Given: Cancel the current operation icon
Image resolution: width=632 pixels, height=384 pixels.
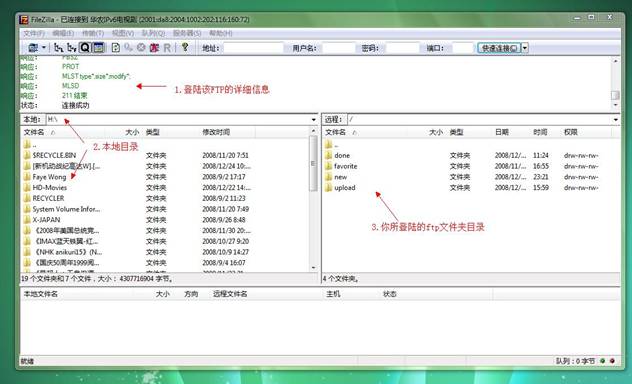Looking at the screenshot, I should point(141,48).
